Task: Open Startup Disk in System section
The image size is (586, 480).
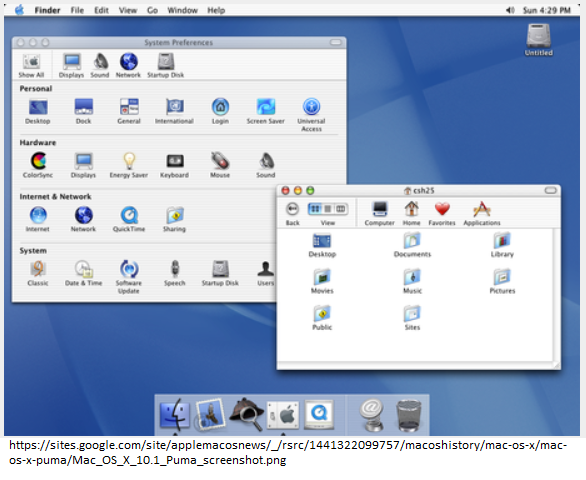Action: click(x=220, y=273)
